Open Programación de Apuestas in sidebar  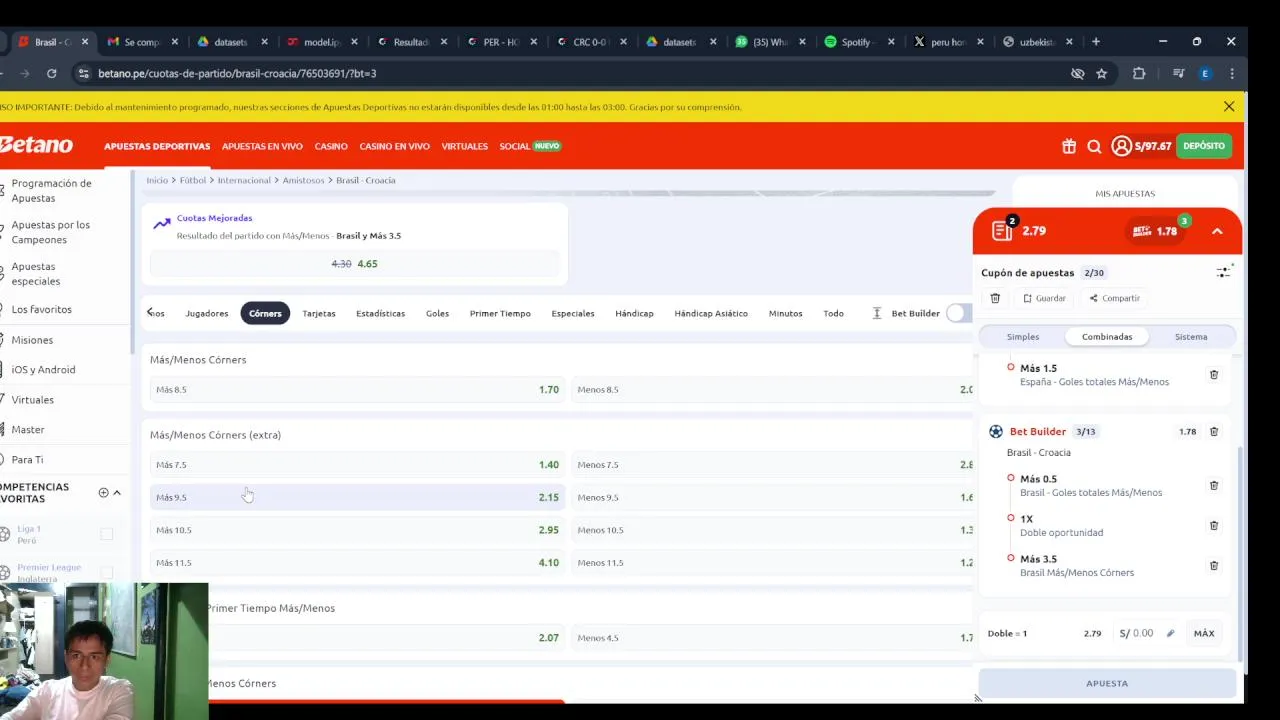51,190
